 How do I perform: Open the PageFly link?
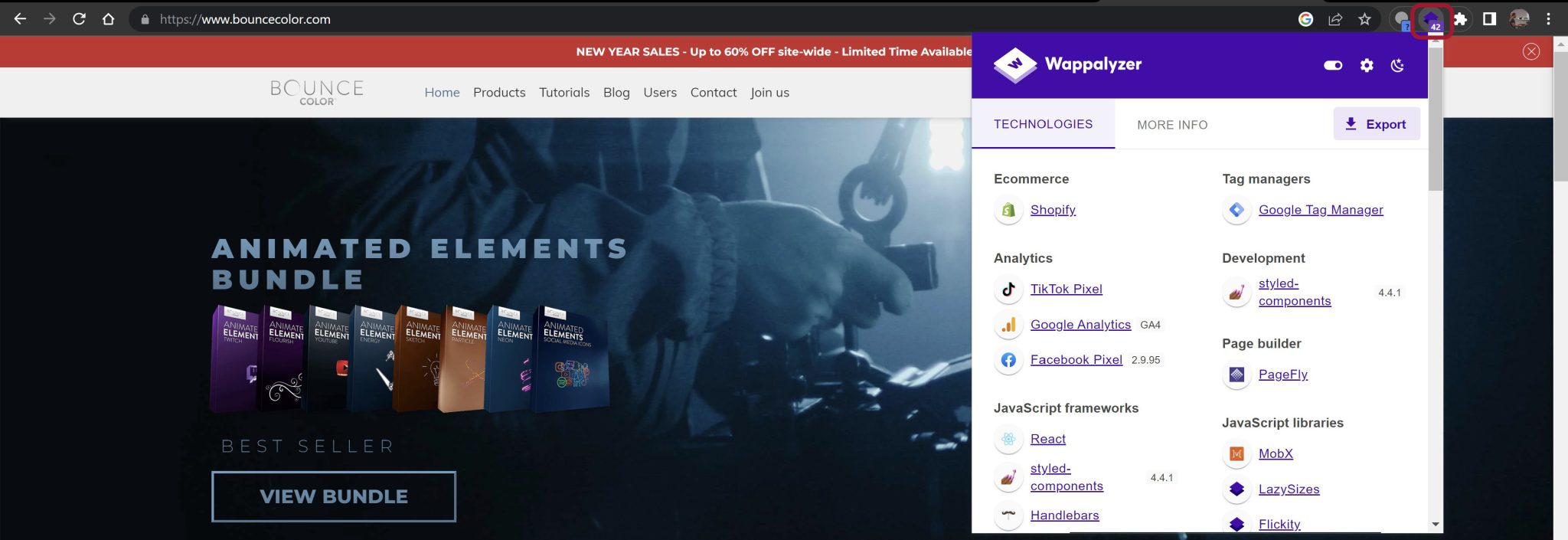coord(1283,375)
